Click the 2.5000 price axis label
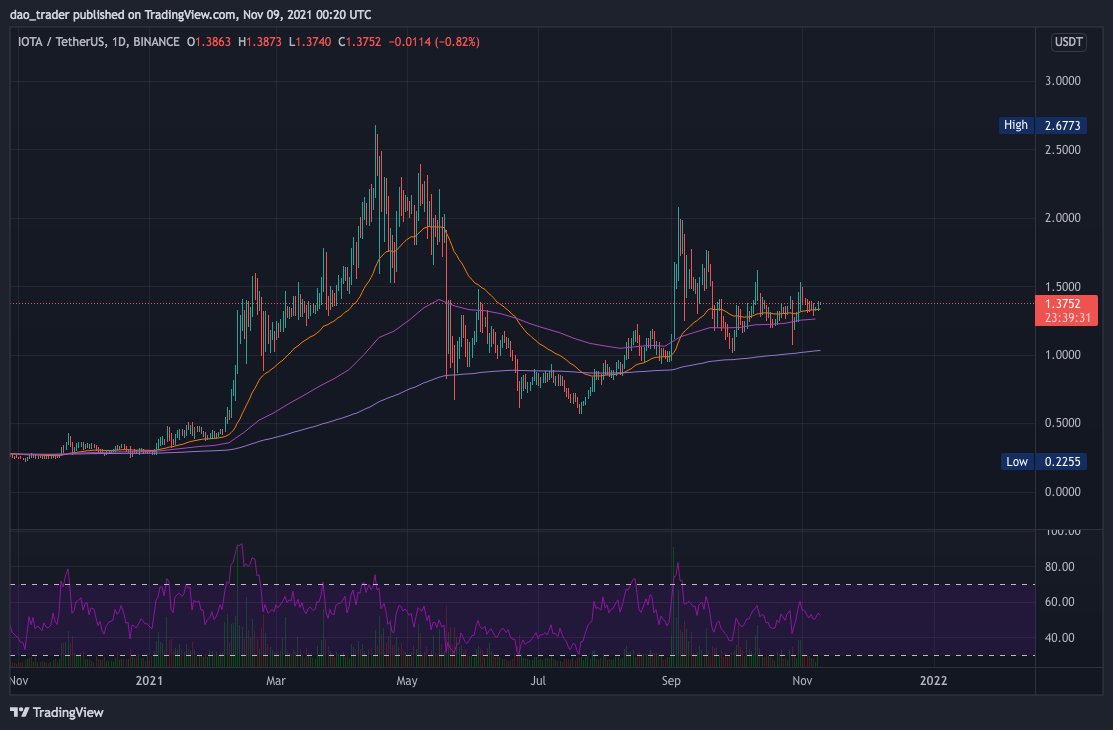The image size is (1113, 730). click(1063, 150)
